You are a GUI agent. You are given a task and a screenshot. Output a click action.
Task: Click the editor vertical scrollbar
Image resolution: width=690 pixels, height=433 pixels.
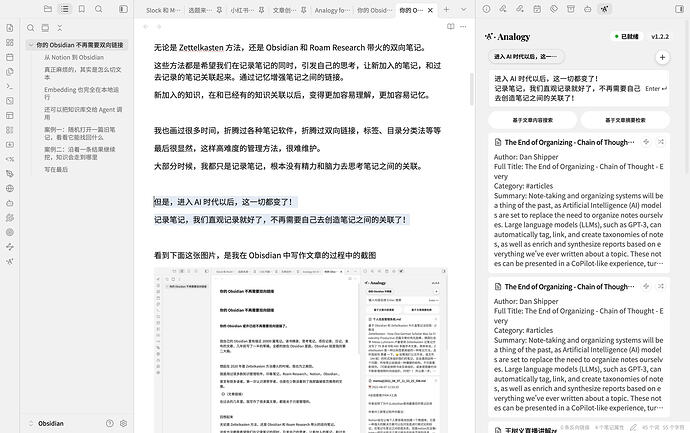pyautogui.click(x=472, y=89)
